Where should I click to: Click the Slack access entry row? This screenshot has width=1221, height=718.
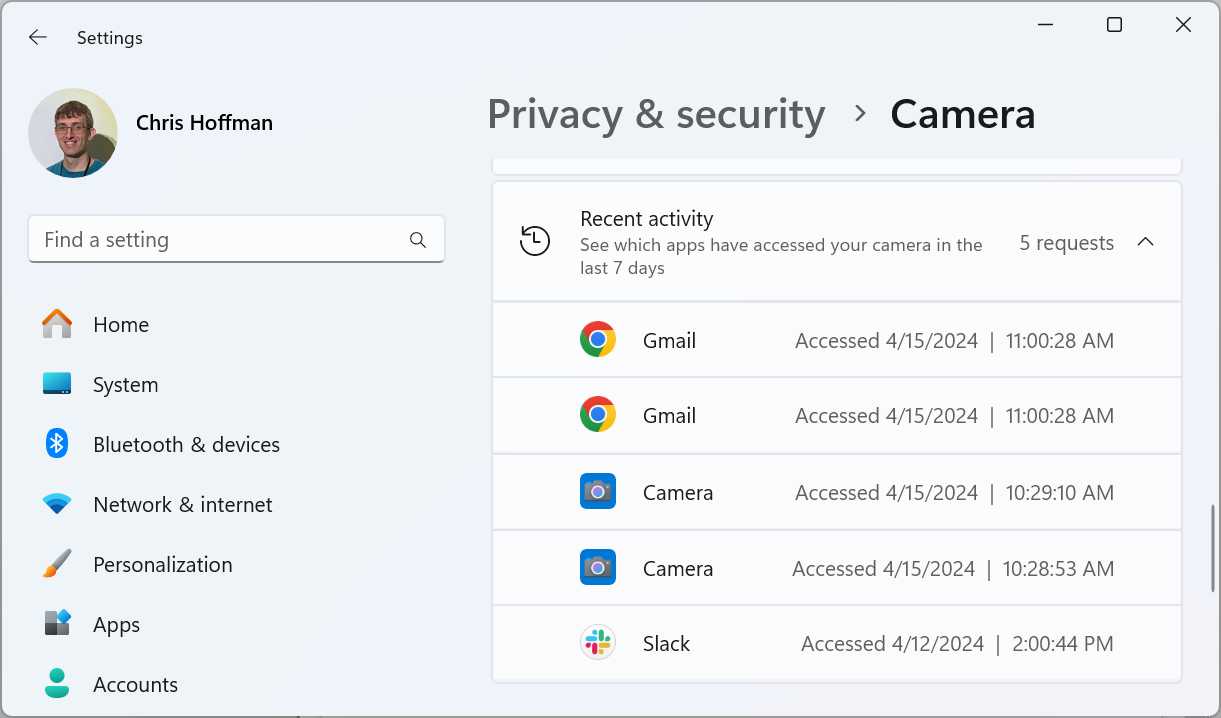pos(837,642)
